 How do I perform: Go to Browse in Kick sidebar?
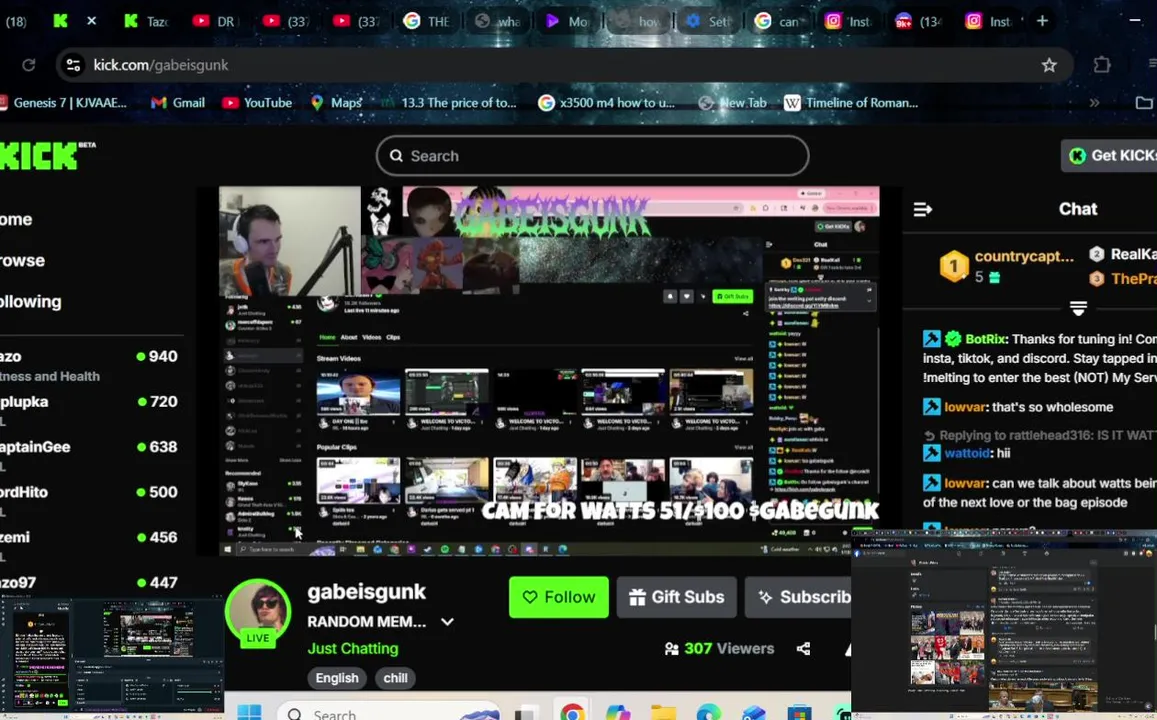pos(22,260)
